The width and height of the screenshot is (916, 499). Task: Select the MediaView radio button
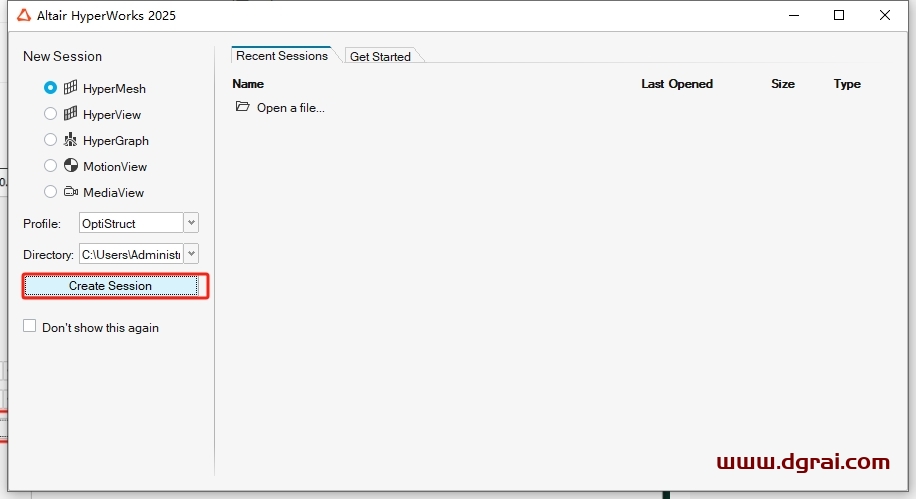point(50,192)
